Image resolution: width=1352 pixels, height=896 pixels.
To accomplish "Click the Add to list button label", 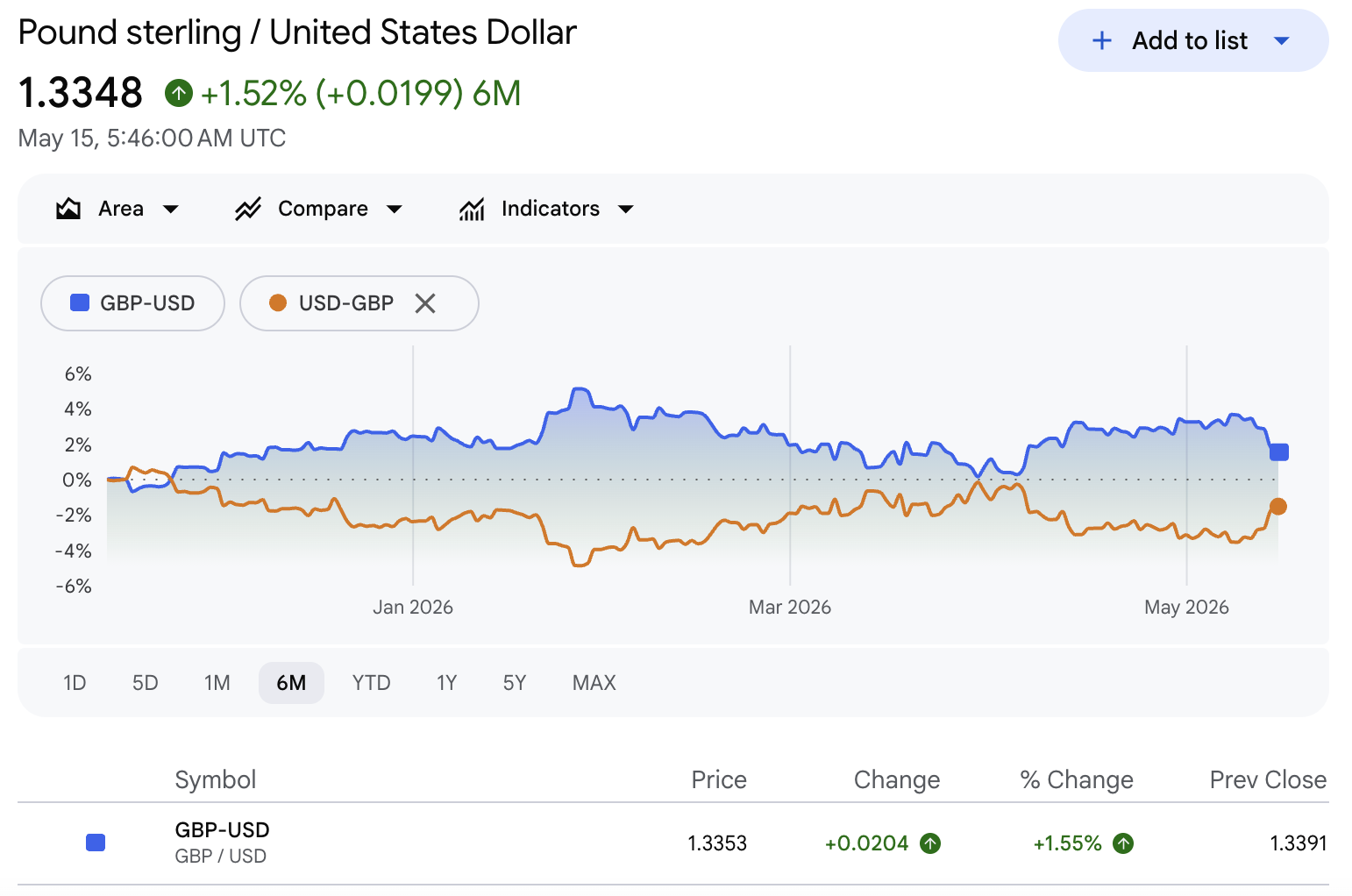I will point(1189,40).
